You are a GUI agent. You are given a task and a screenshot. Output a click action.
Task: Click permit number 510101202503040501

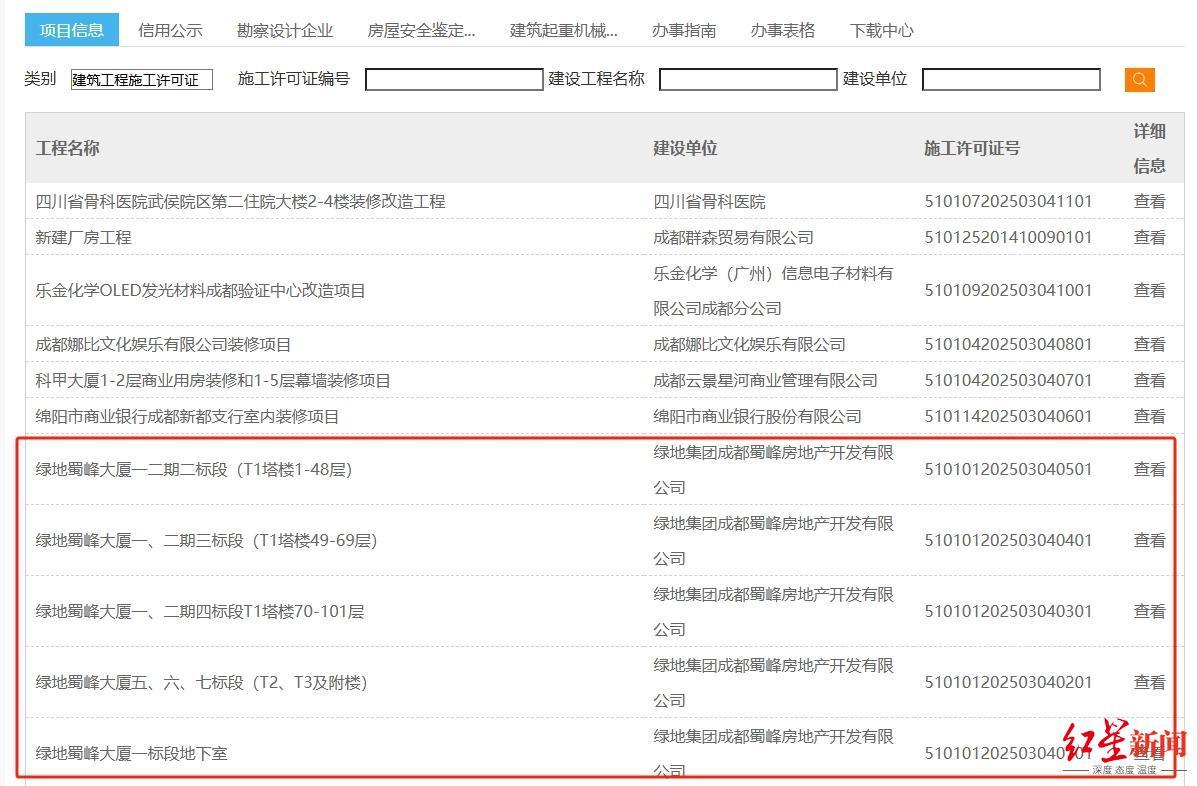pyautogui.click(x=1008, y=469)
